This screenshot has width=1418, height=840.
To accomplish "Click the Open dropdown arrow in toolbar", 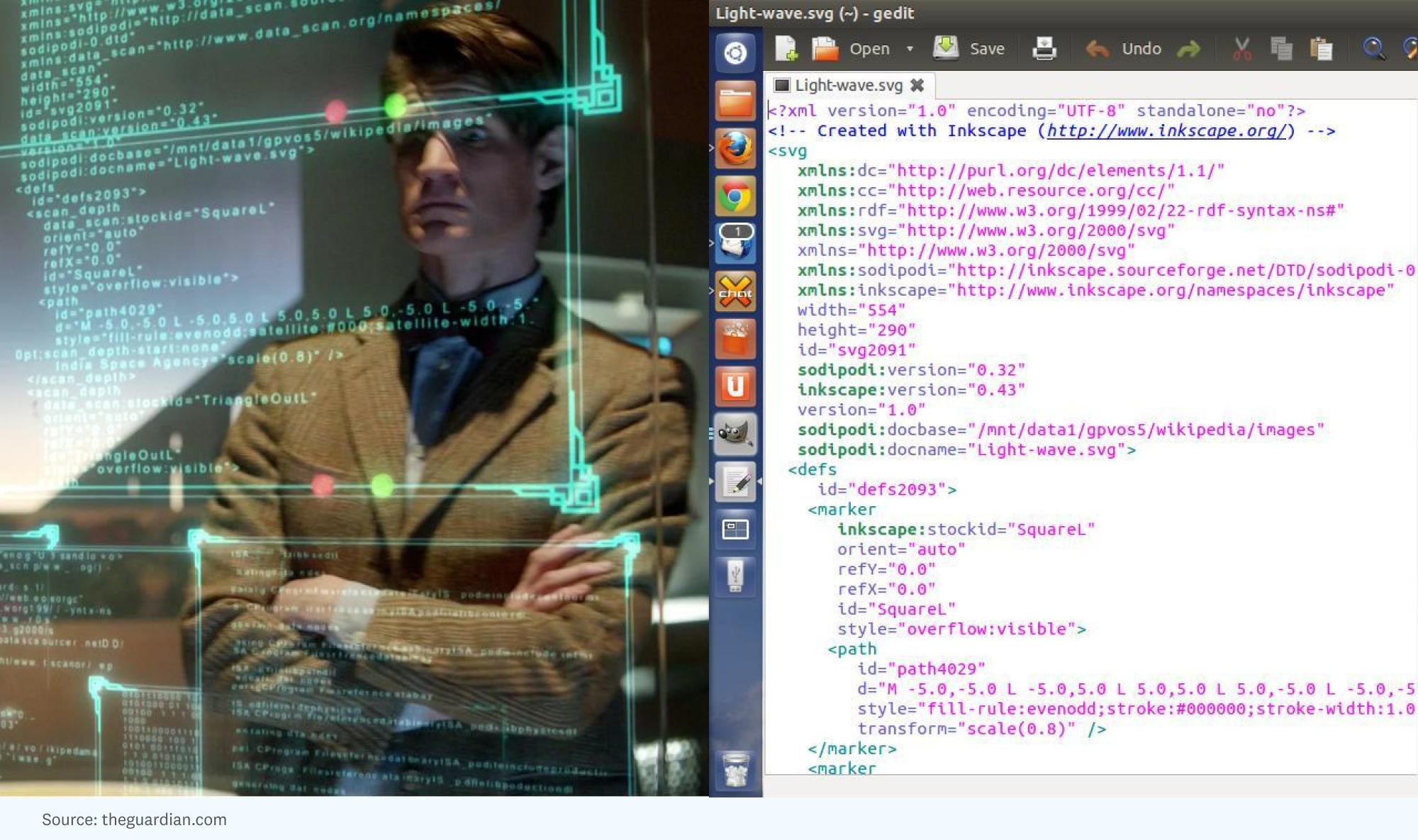I will coord(910,47).
